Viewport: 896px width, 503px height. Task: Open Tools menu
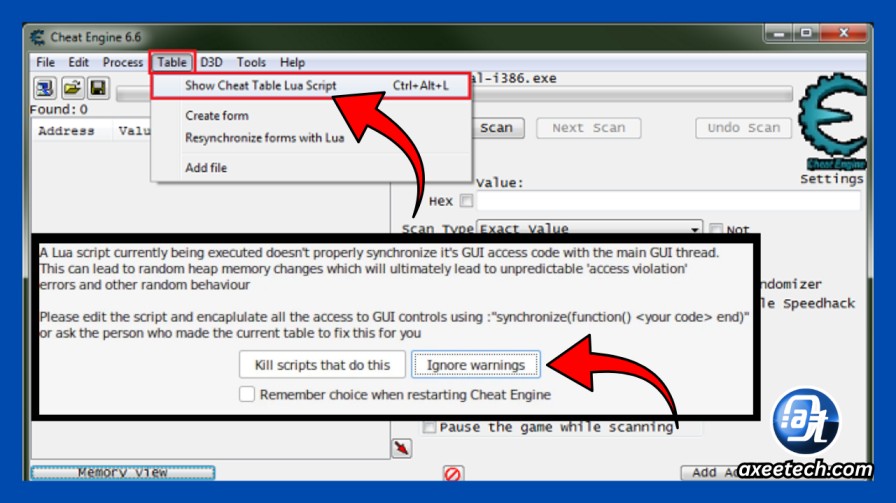[251, 62]
